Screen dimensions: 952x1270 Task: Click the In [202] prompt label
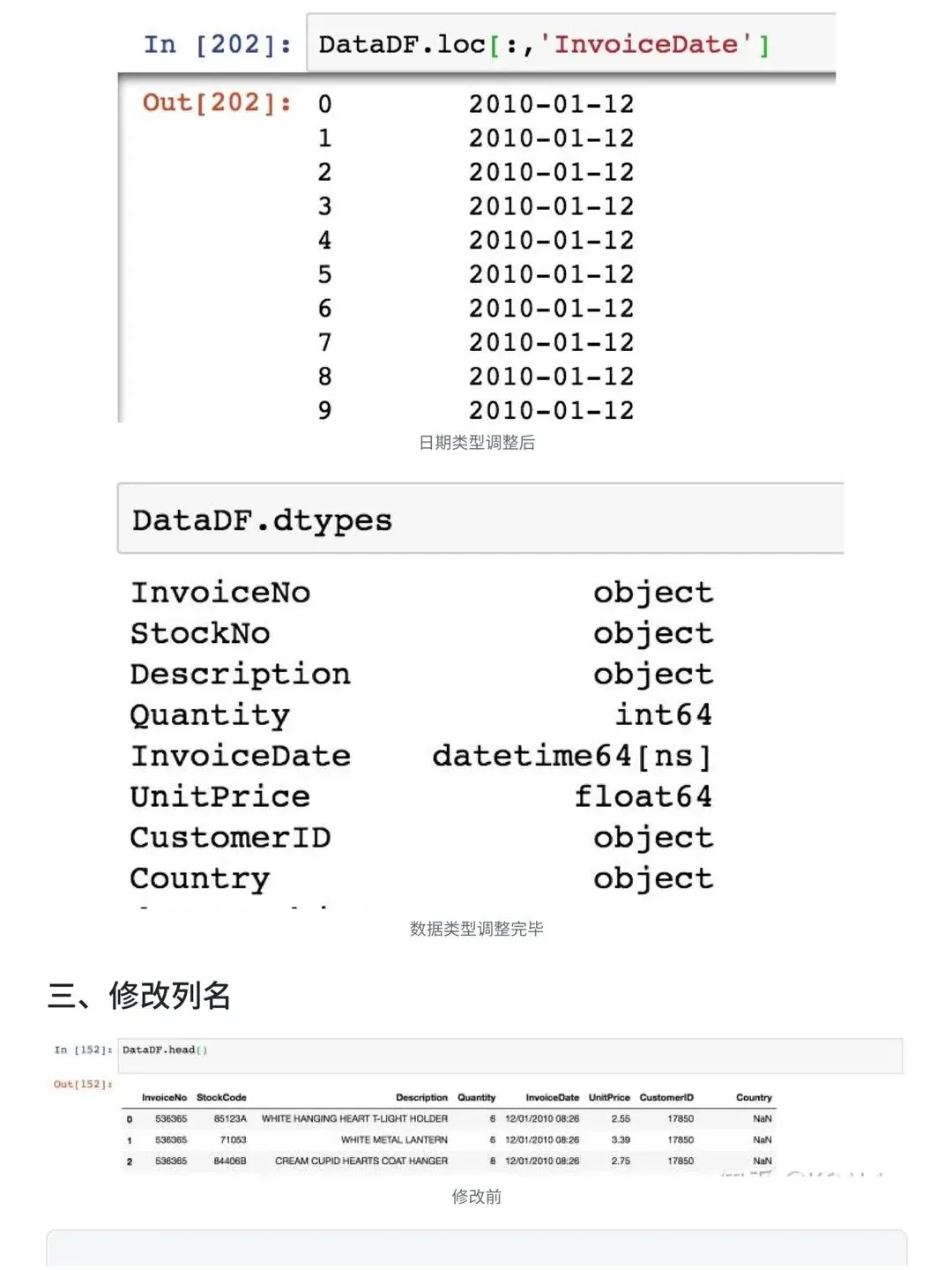click(x=217, y=44)
